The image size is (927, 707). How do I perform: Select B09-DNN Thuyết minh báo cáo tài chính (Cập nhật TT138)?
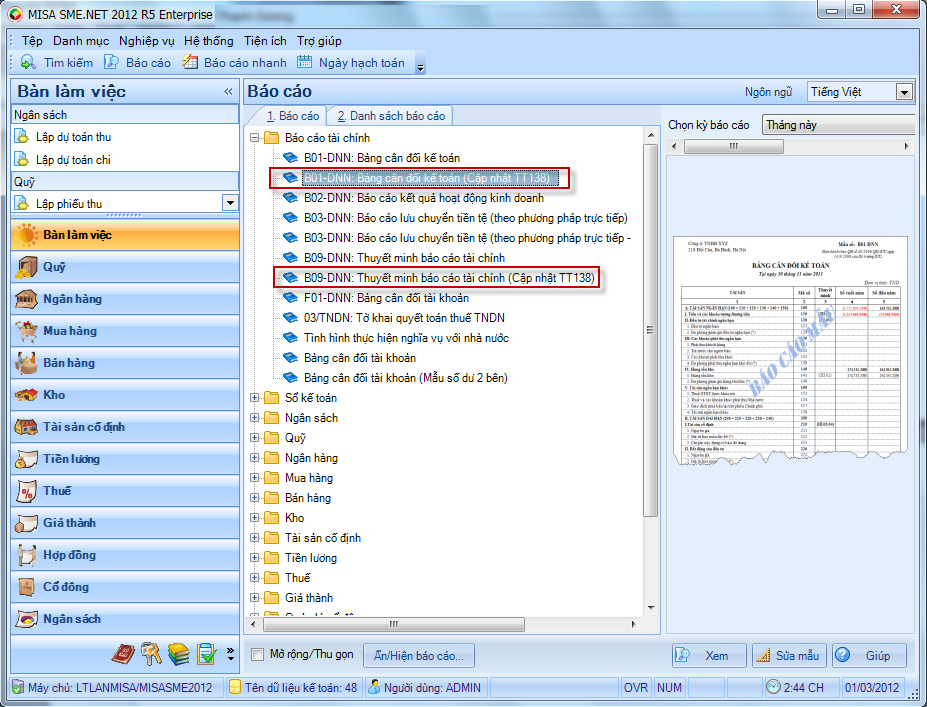point(449,278)
